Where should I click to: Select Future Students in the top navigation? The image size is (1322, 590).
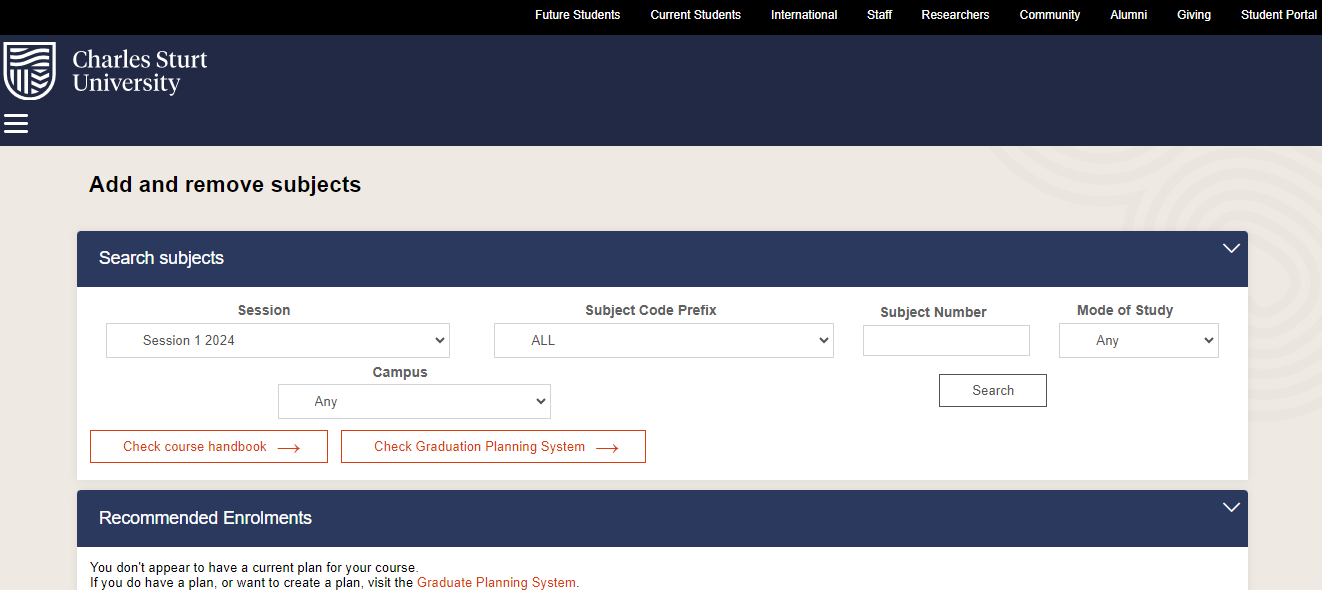(x=577, y=15)
